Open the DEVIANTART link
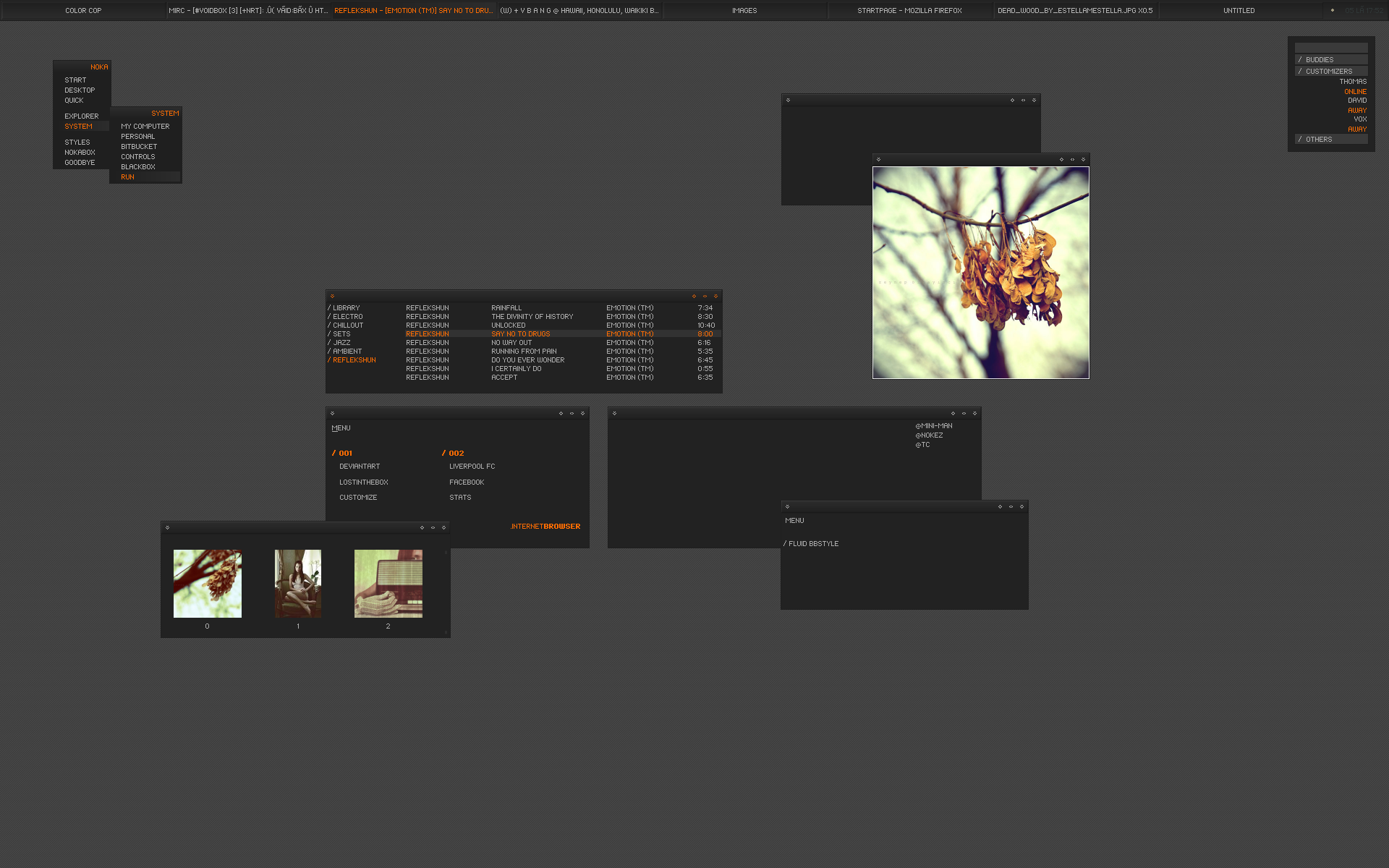 [360, 466]
